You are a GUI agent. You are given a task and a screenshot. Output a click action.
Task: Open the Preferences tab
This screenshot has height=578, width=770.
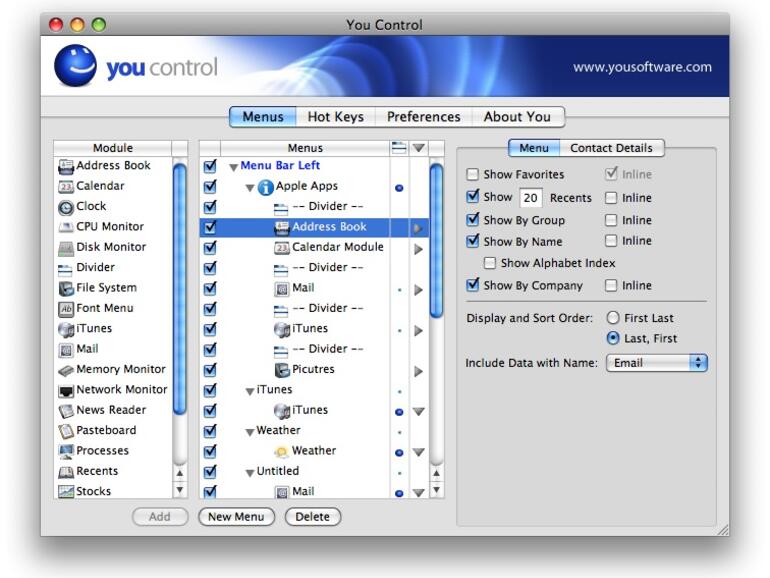pyautogui.click(x=423, y=117)
